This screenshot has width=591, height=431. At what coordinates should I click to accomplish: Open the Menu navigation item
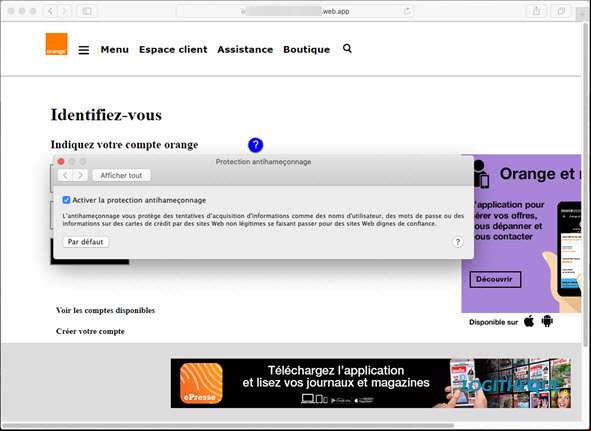[115, 50]
